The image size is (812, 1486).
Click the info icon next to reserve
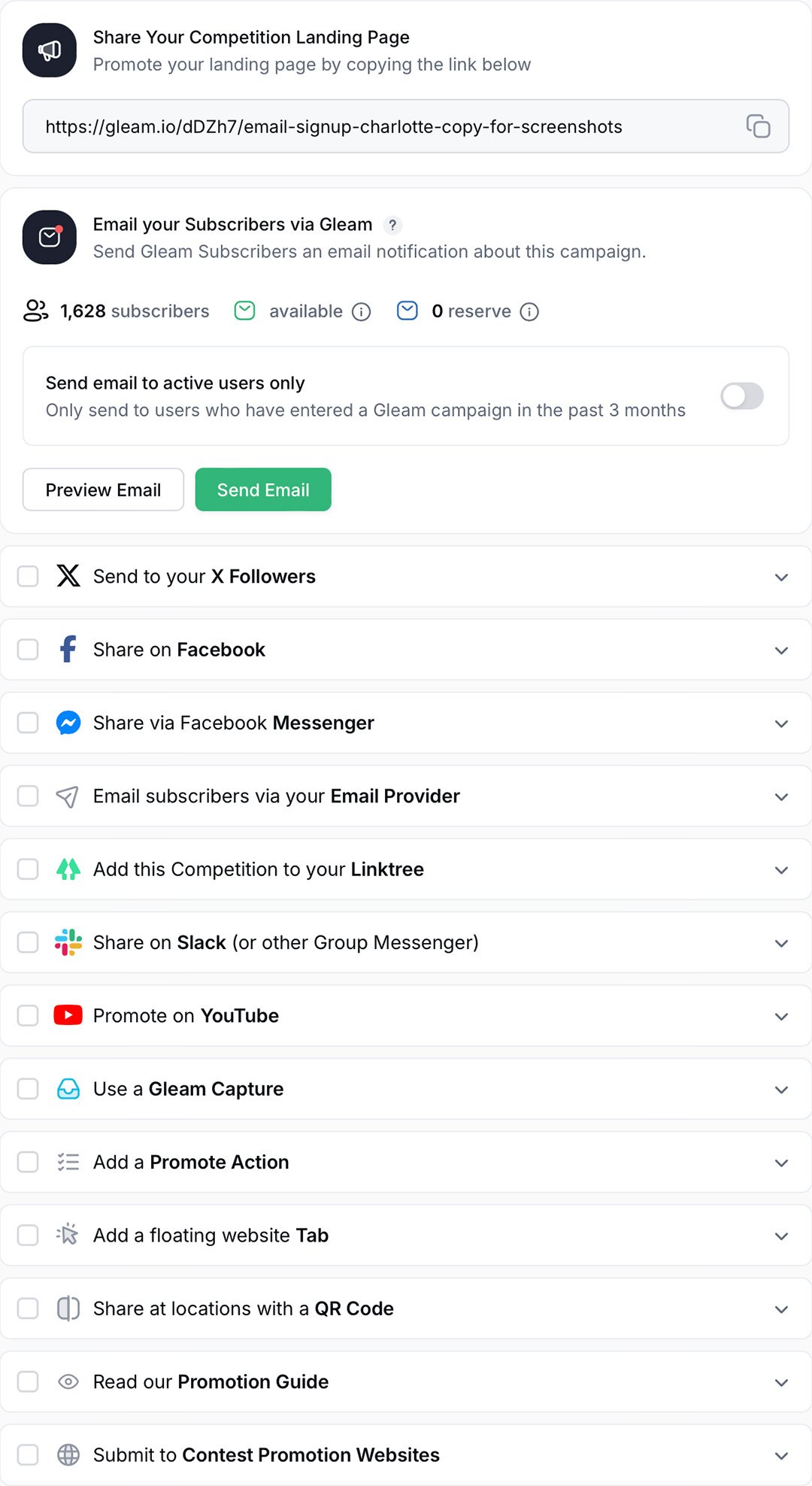coord(529,312)
